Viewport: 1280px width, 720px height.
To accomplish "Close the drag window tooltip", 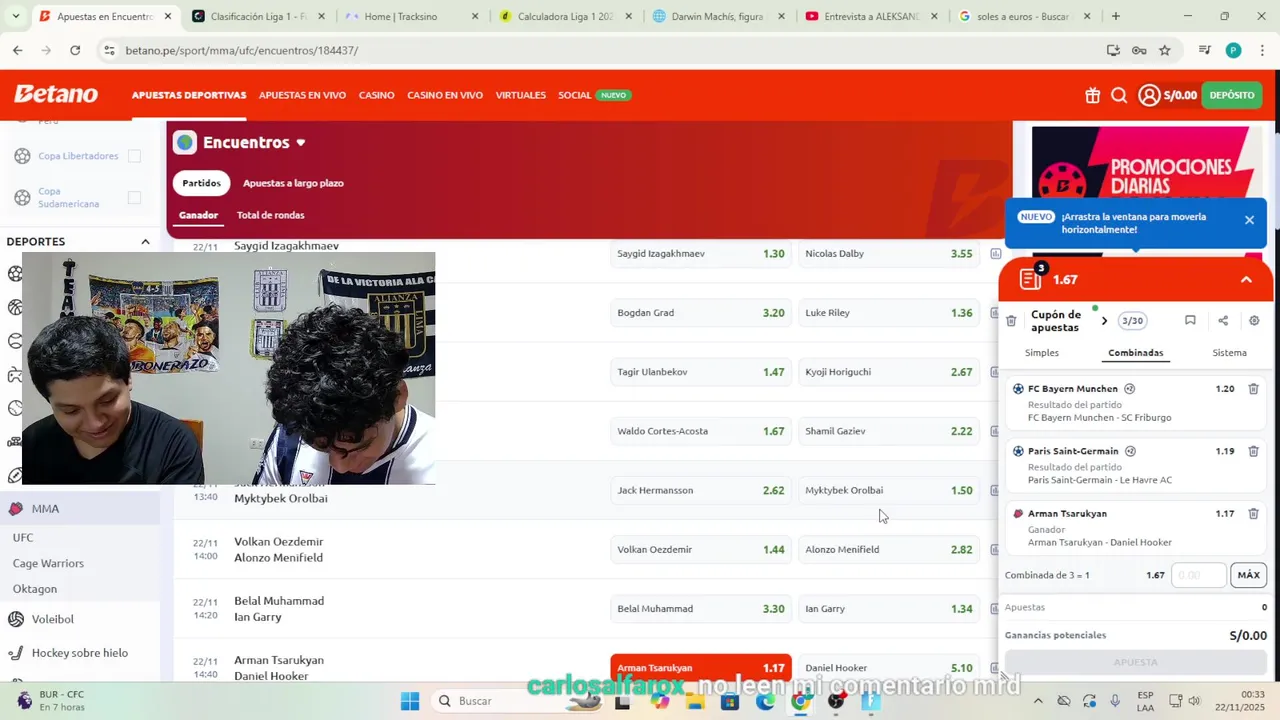I will pyautogui.click(x=1249, y=220).
